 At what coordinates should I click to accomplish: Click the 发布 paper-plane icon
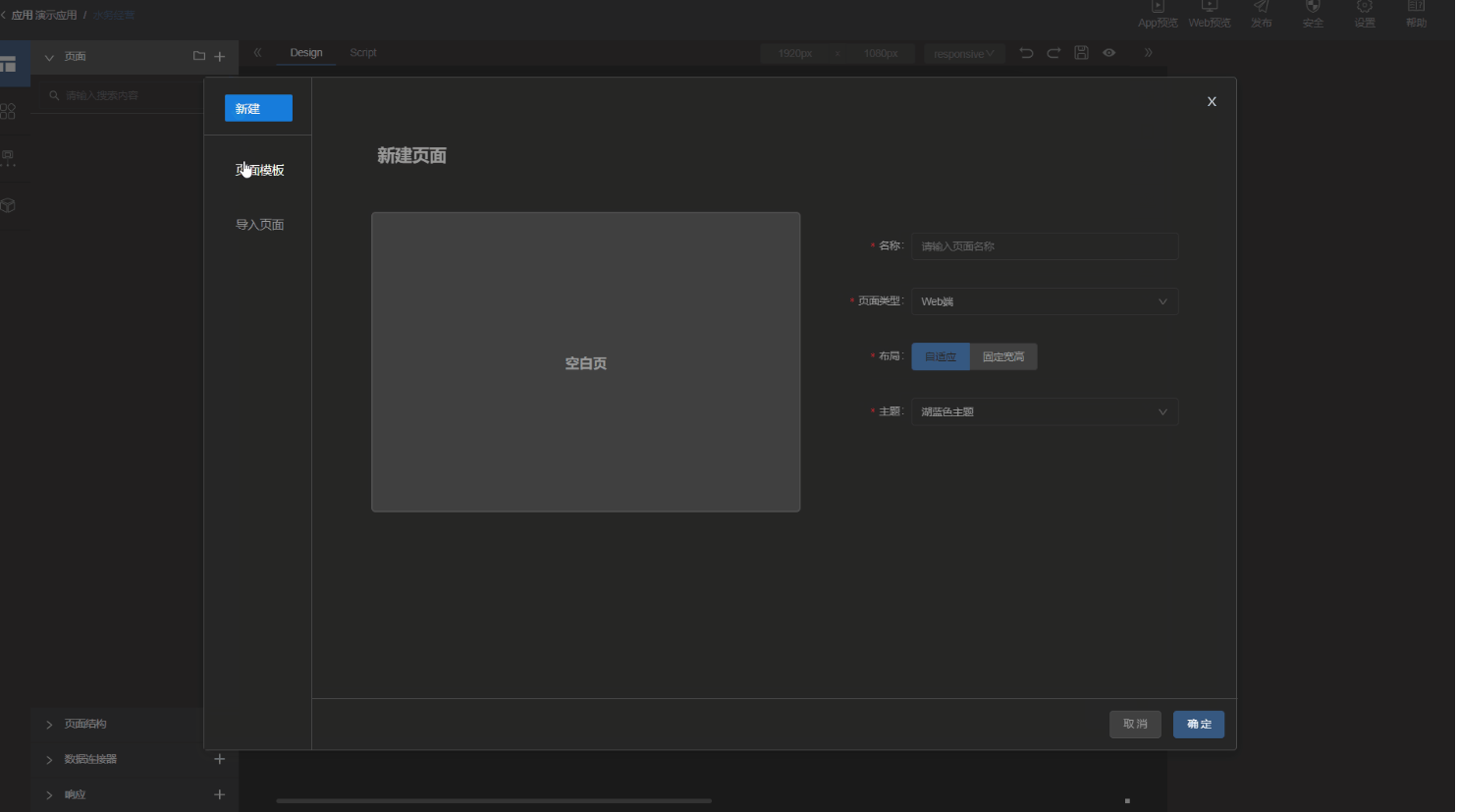pos(1261,8)
